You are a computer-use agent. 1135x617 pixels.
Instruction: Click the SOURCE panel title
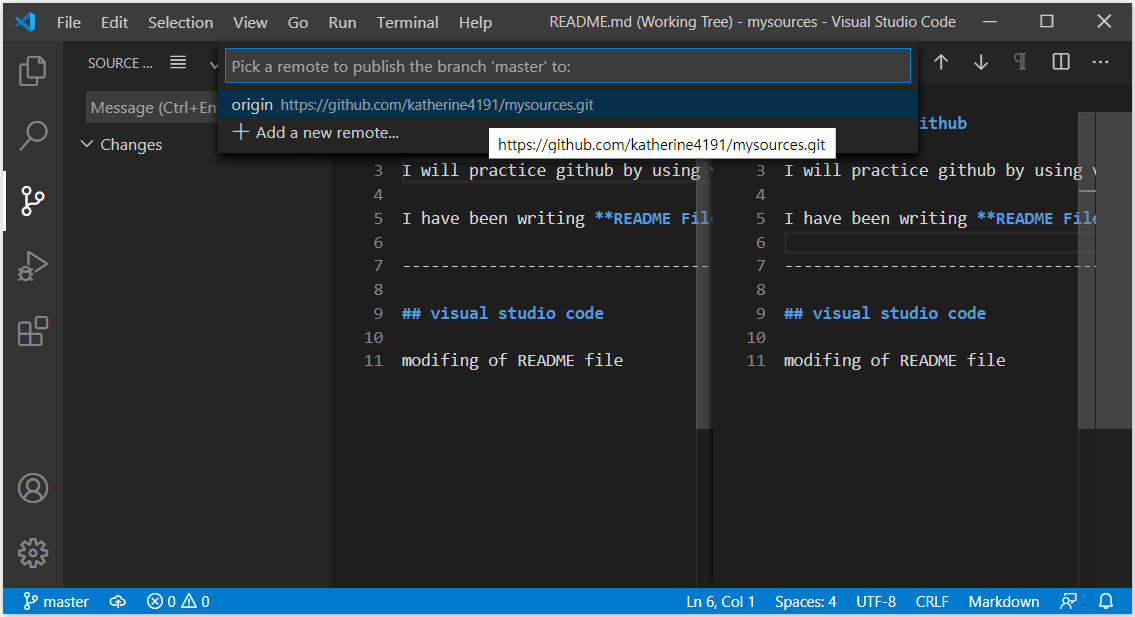pos(120,63)
